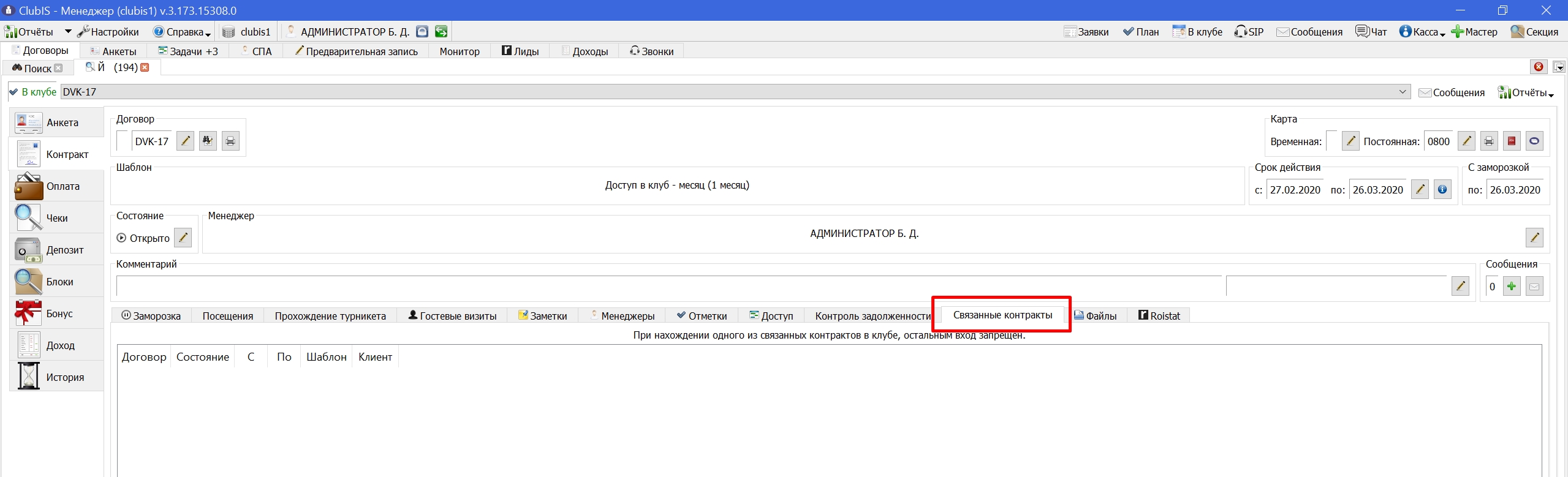Add a message with green plus icon
1568x477 pixels.
[x=1512, y=286]
